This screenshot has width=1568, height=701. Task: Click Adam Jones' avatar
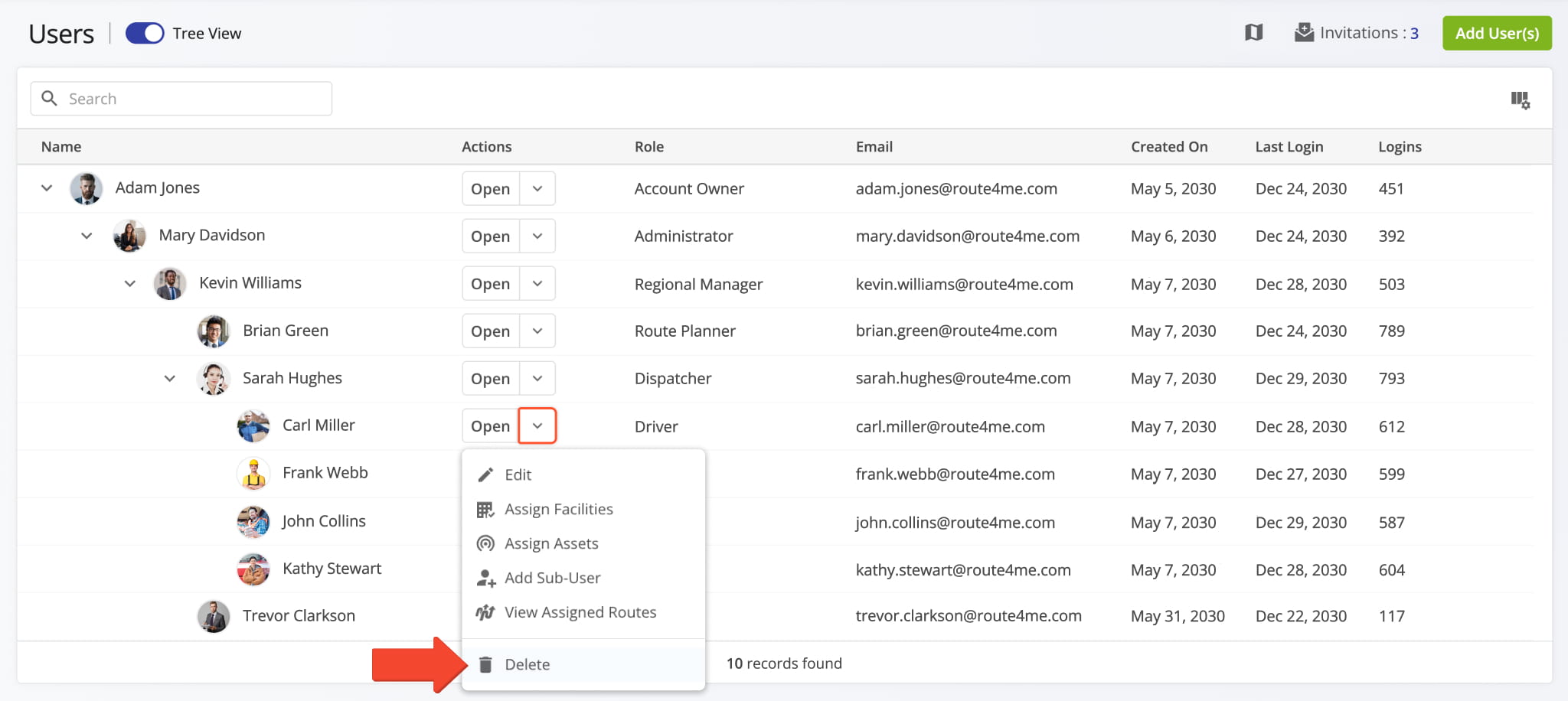87,188
